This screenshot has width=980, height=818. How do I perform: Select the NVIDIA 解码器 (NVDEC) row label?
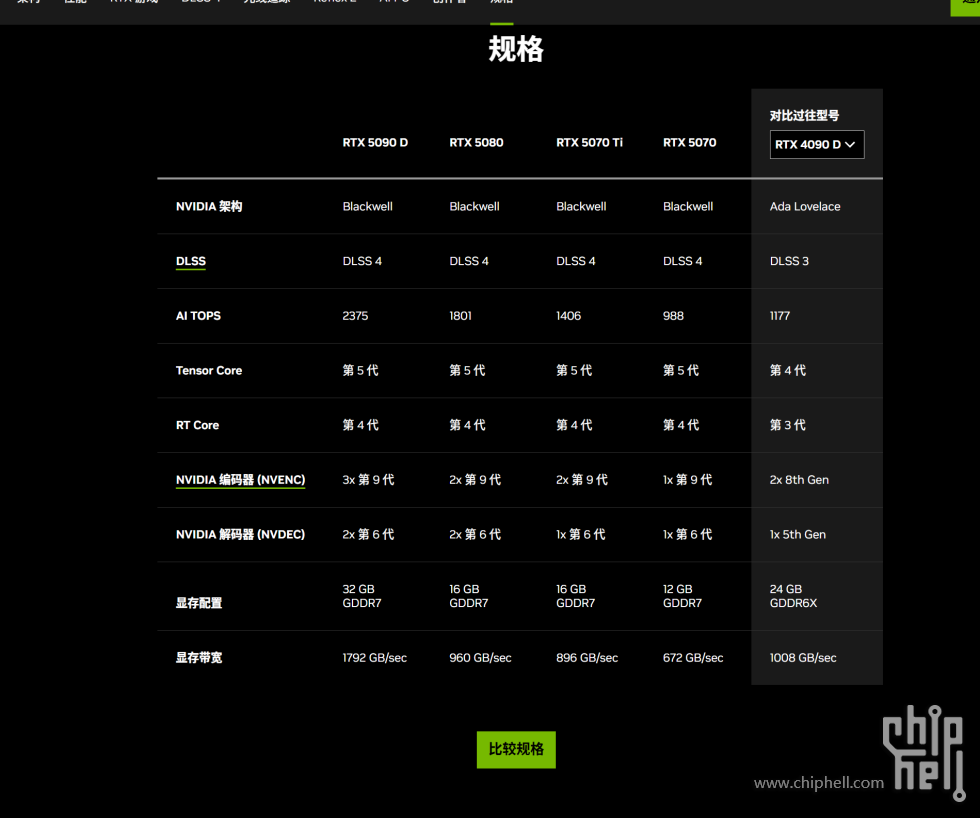[x=240, y=534]
